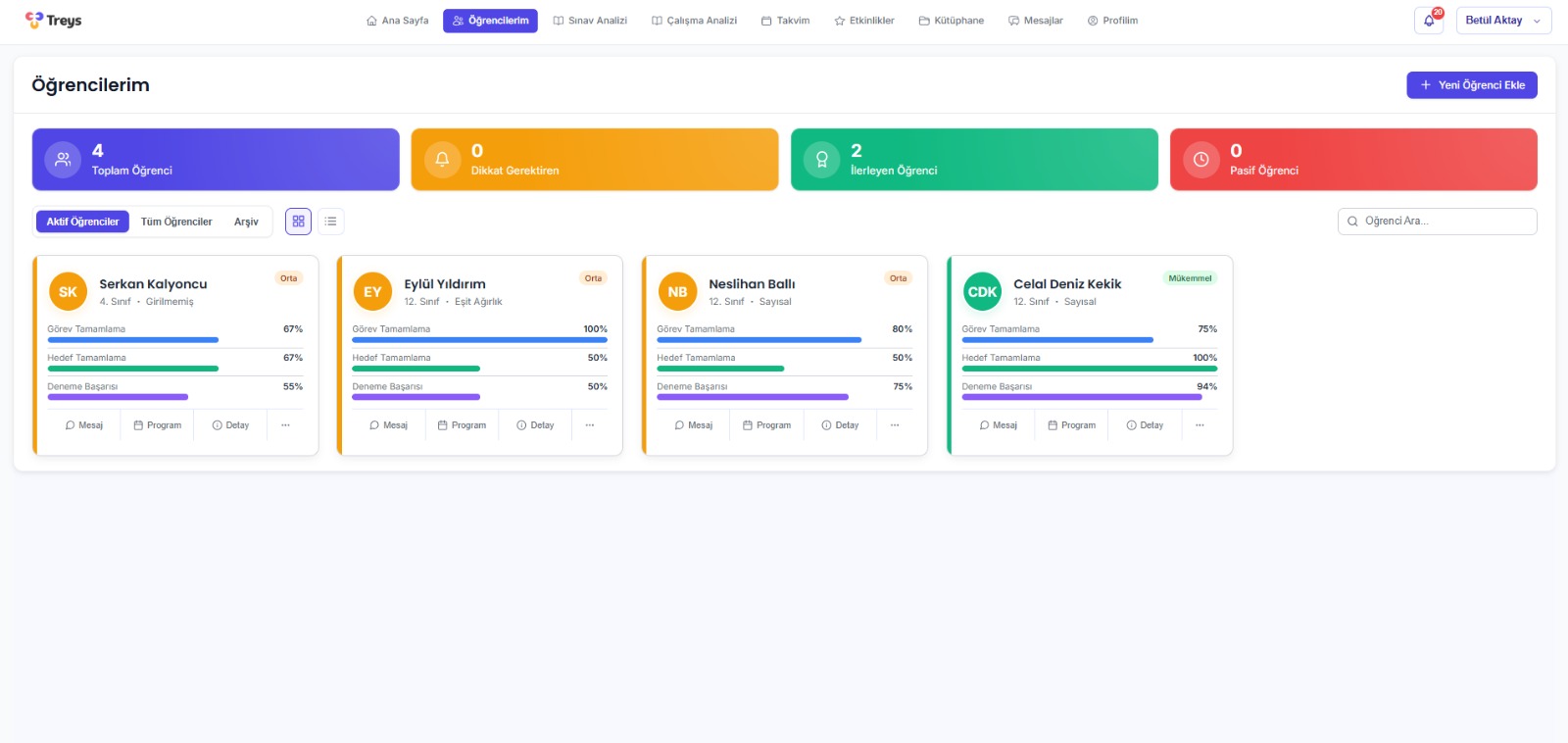1568x743 pixels.
Task: Click İlerleyen Öğrenci award icon
Action: click(821, 160)
